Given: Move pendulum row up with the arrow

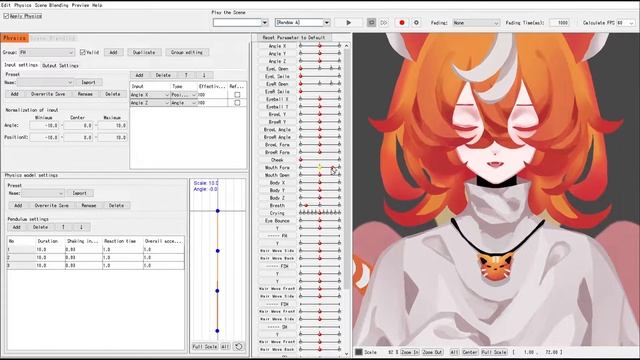Looking at the screenshot, I should coord(63,227).
